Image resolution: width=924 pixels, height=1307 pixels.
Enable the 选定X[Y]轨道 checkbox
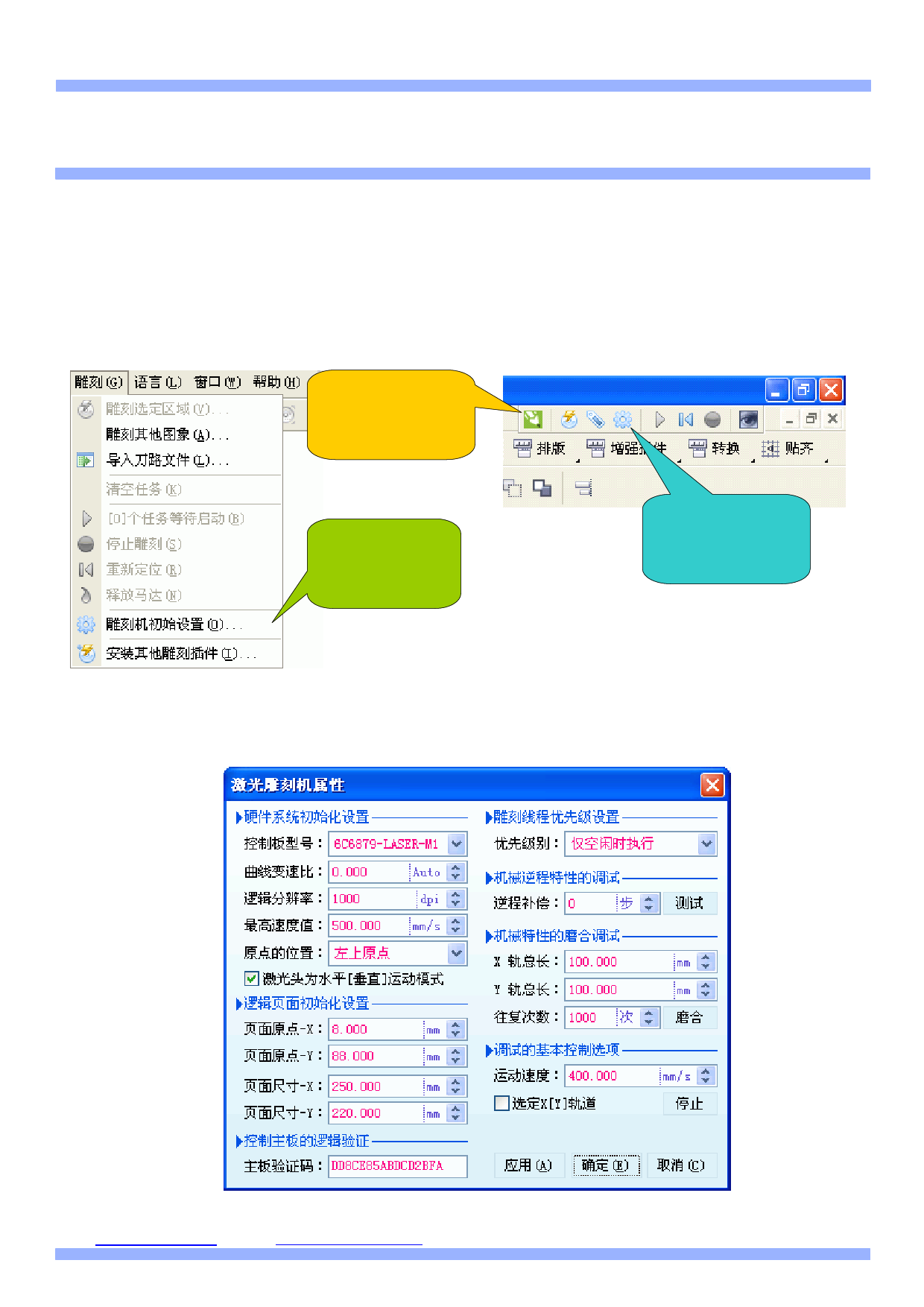coord(502,1103)
